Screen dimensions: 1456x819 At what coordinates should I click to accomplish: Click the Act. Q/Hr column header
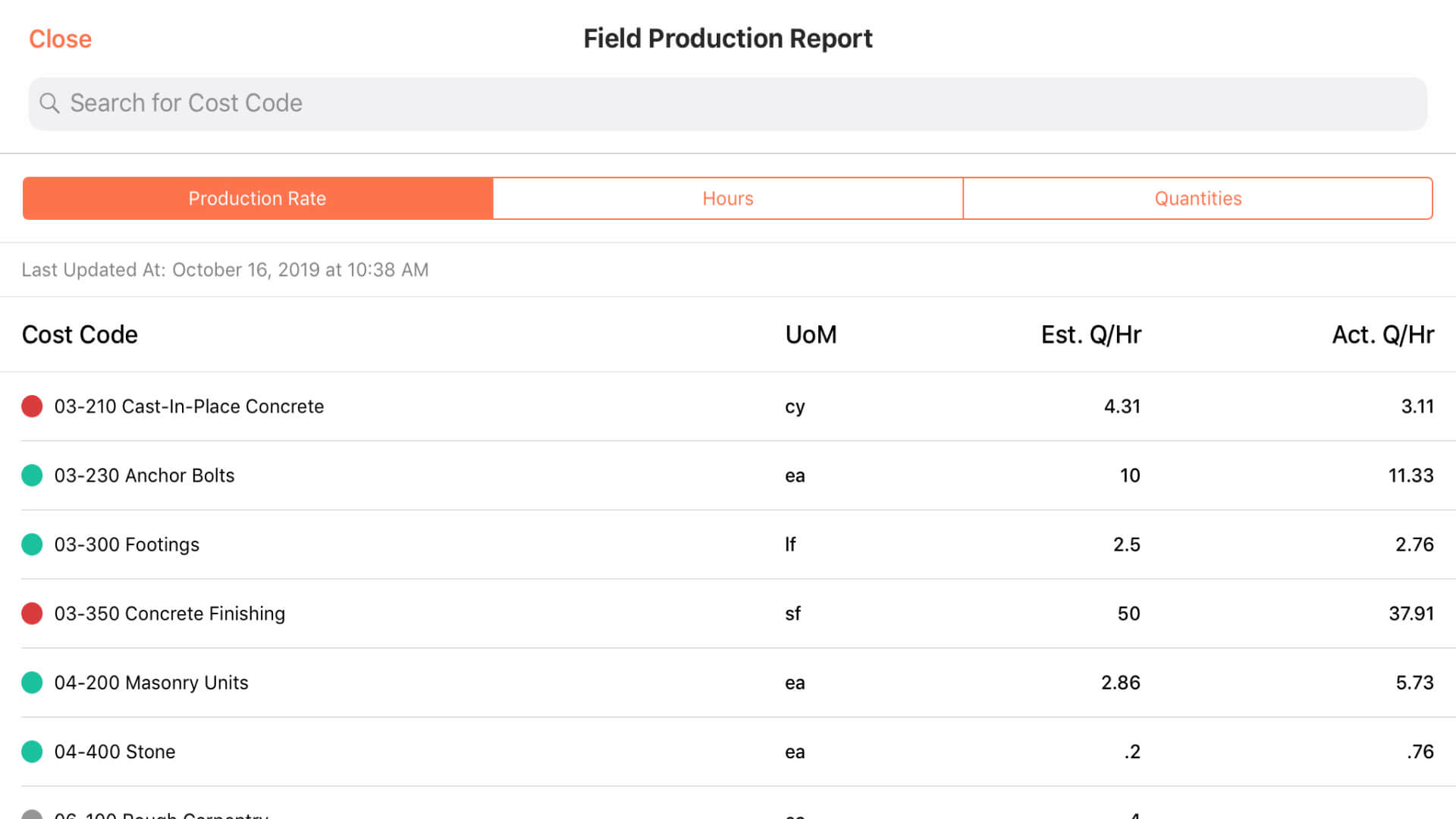[1382, 334]
